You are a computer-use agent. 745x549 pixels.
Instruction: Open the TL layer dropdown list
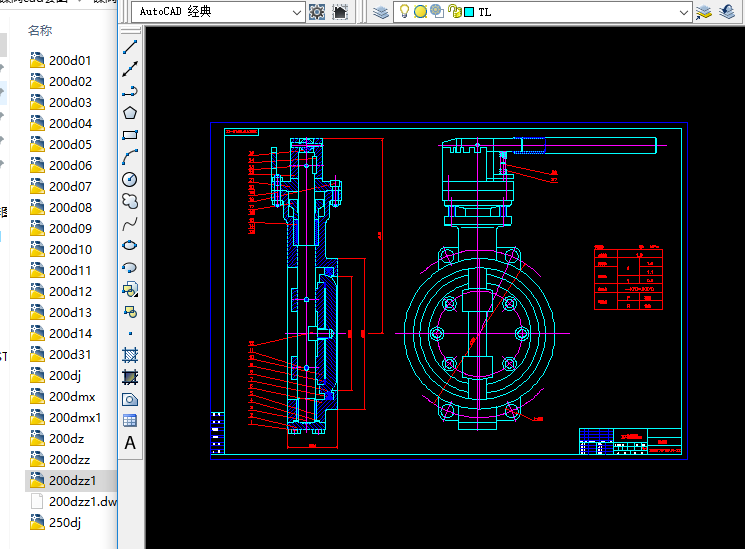click(x=684, y=12)
